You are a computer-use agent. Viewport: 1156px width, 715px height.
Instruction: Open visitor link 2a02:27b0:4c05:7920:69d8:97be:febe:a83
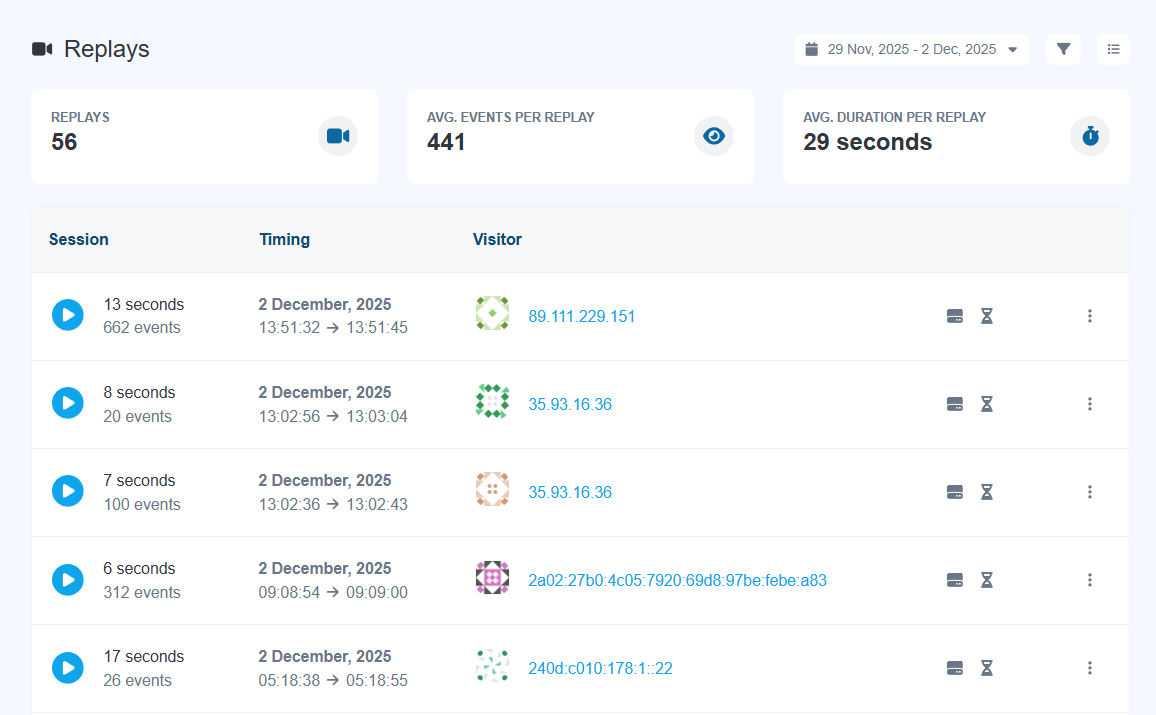coord(677,580)
